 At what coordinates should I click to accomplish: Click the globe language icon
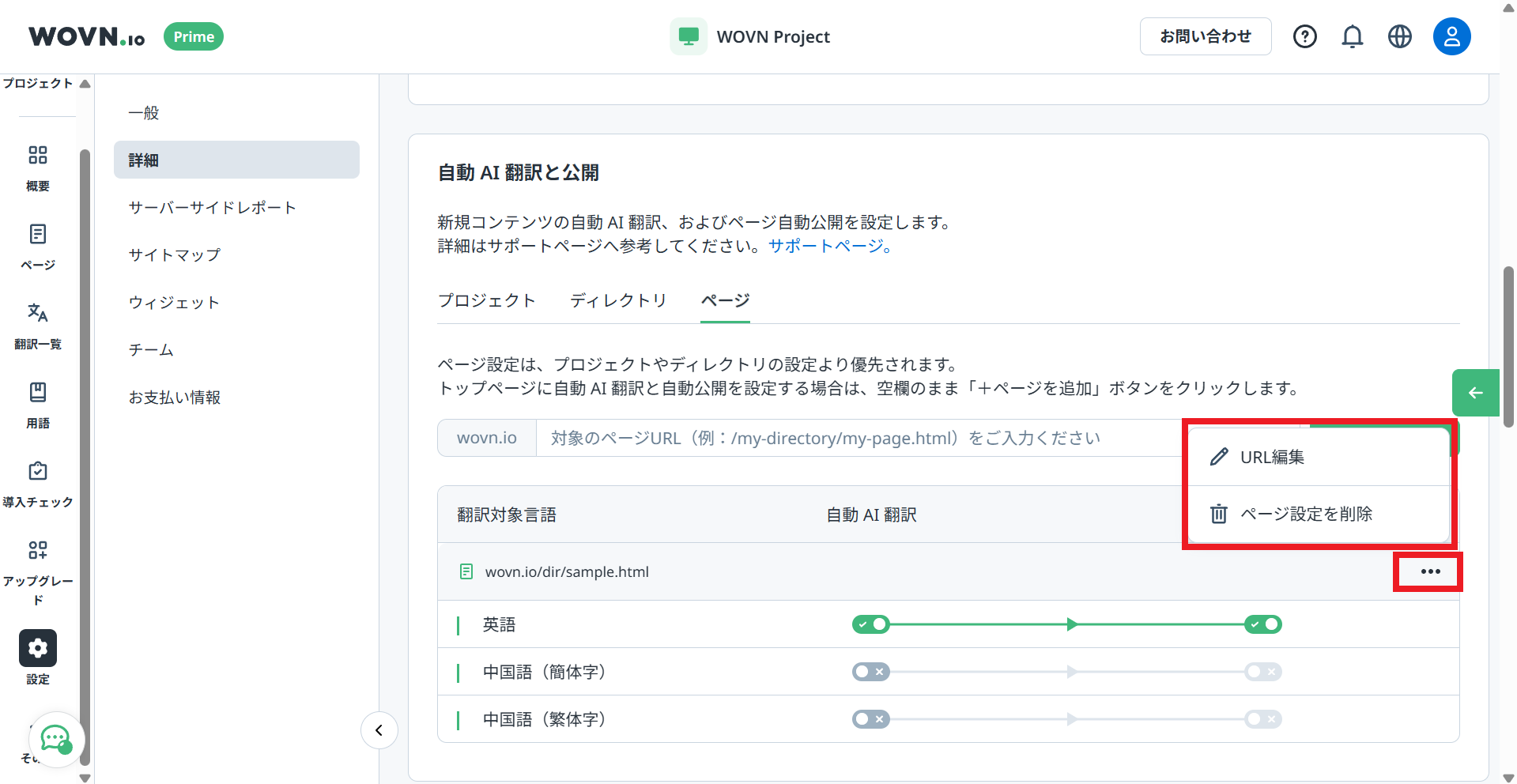pyautogui.click(x=1399, y=36)
